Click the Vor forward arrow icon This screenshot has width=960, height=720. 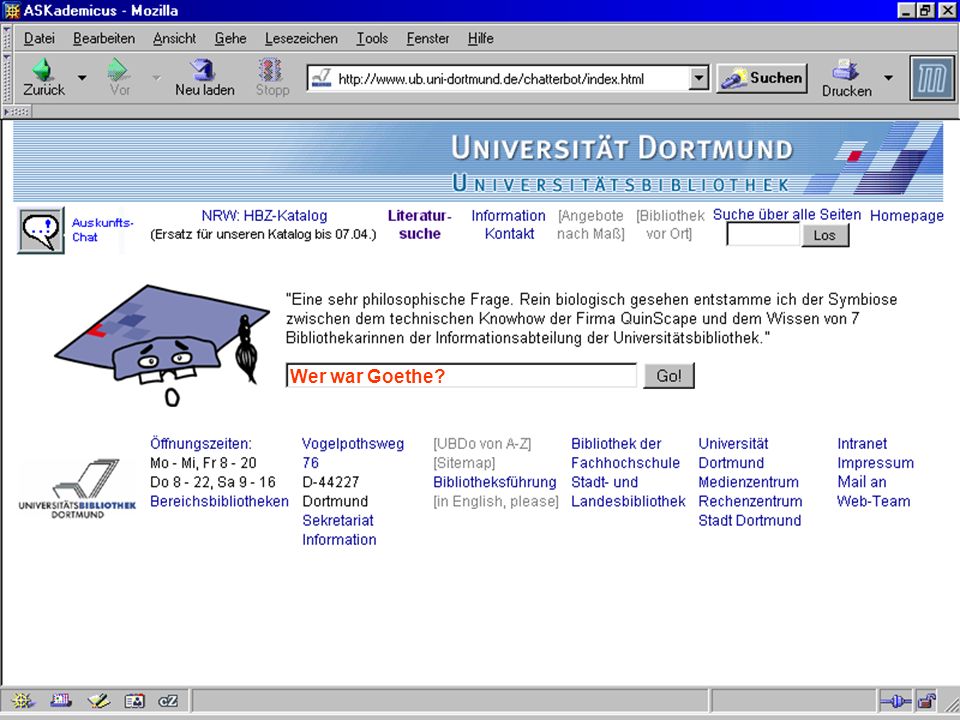(118, 70)
